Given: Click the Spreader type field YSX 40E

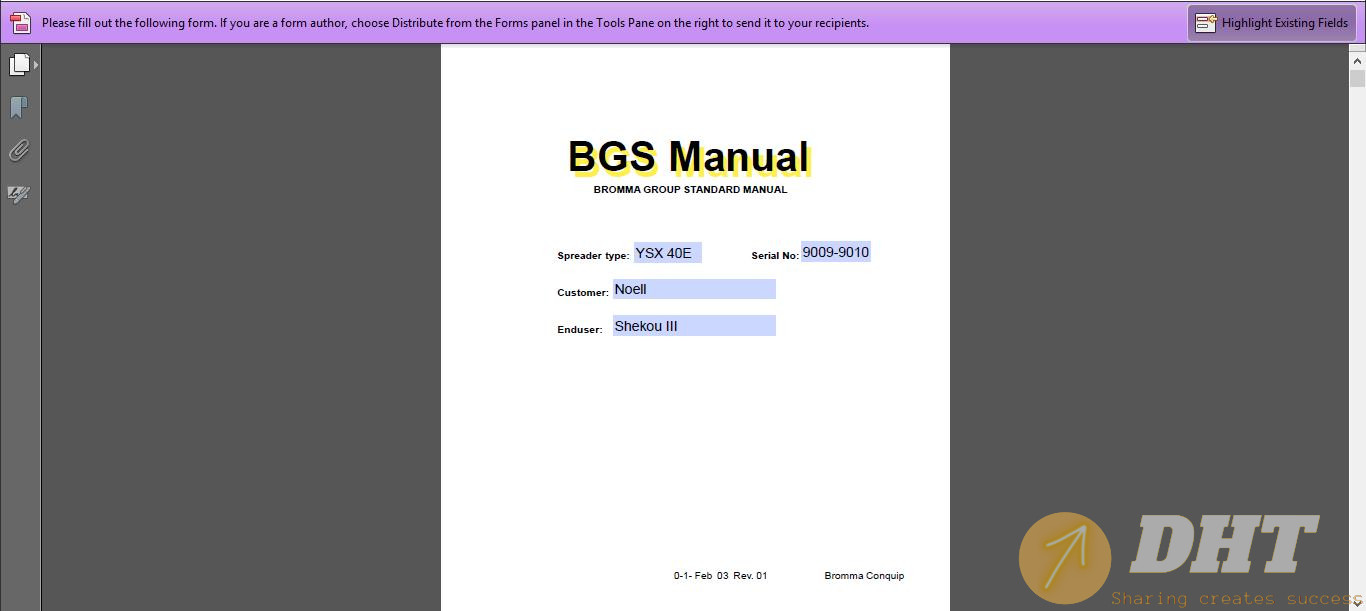Looking at the screenshot, I should tap(667, 253).
